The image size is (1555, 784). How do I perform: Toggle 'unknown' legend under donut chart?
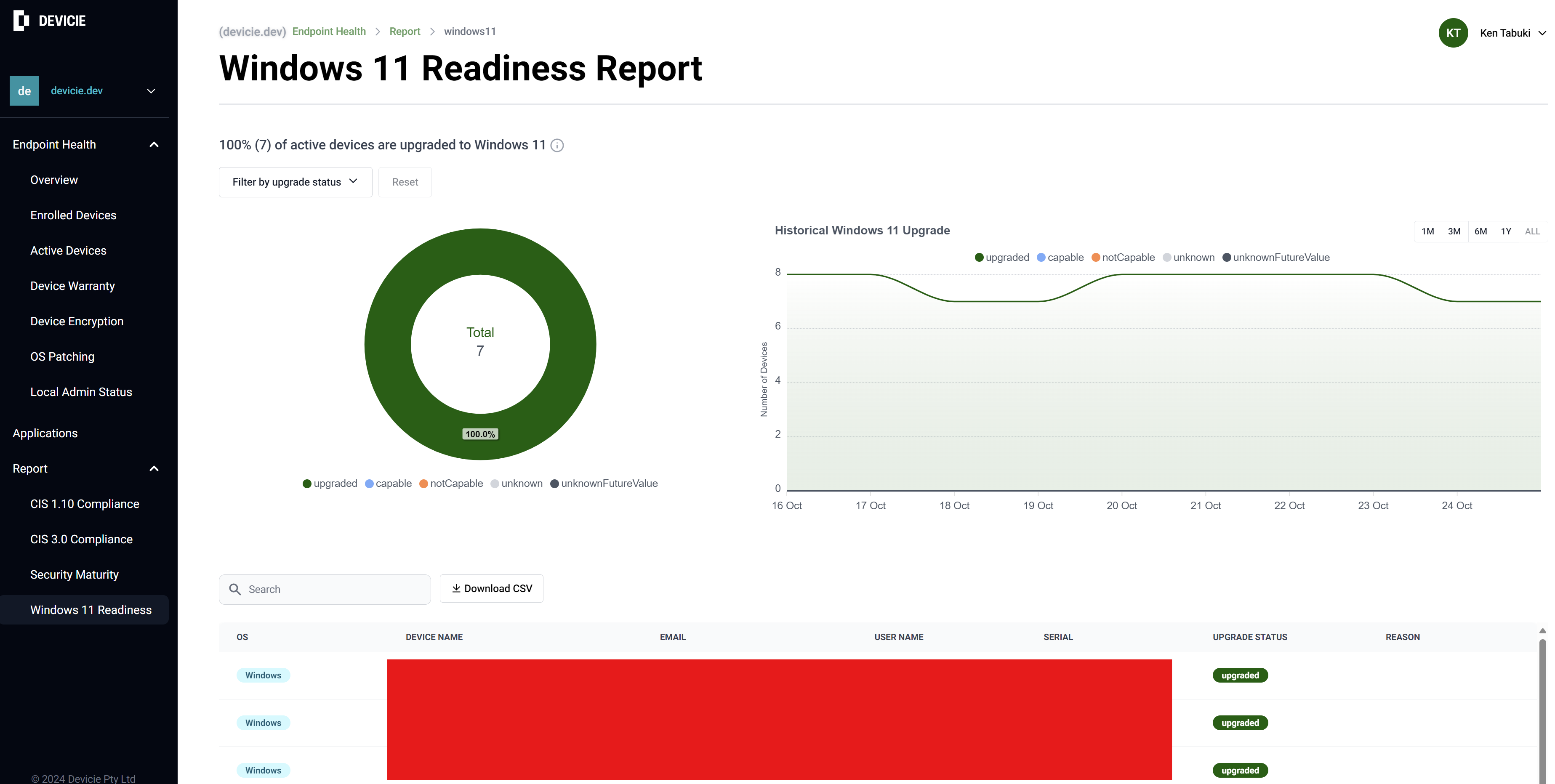pos(517,484)
